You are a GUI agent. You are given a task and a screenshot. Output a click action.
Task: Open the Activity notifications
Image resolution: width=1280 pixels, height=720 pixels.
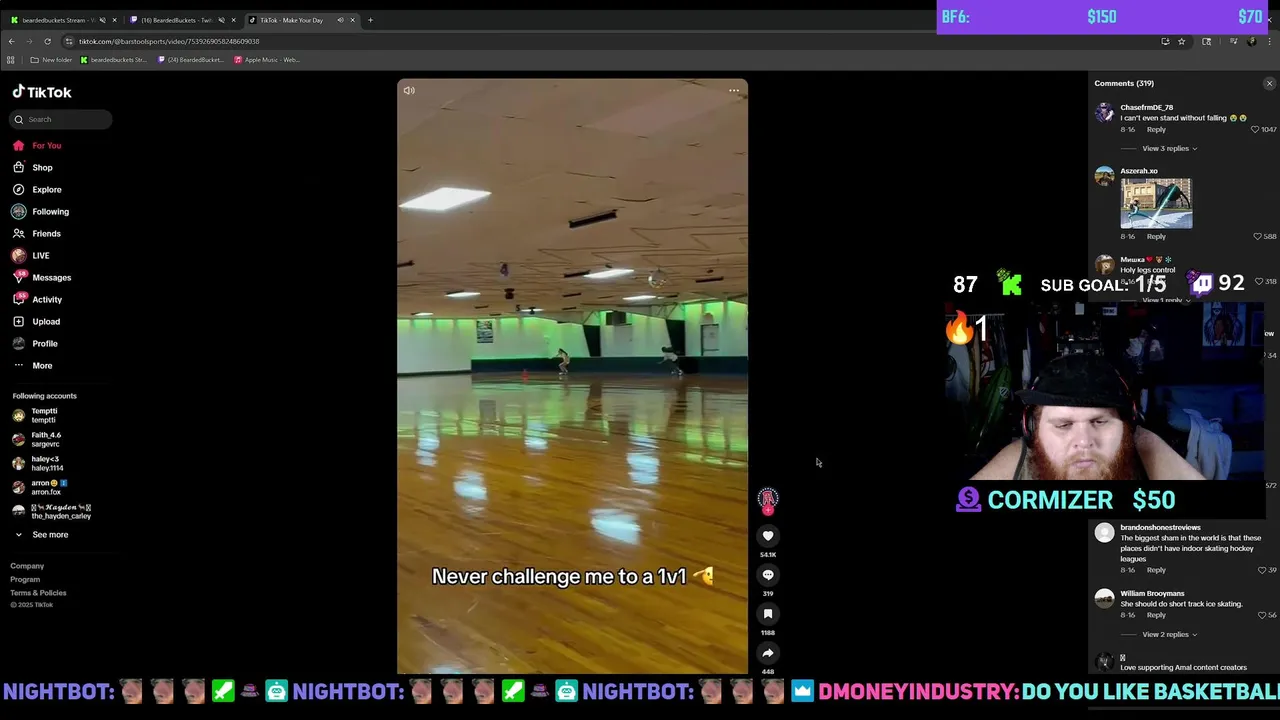point(37,299)
